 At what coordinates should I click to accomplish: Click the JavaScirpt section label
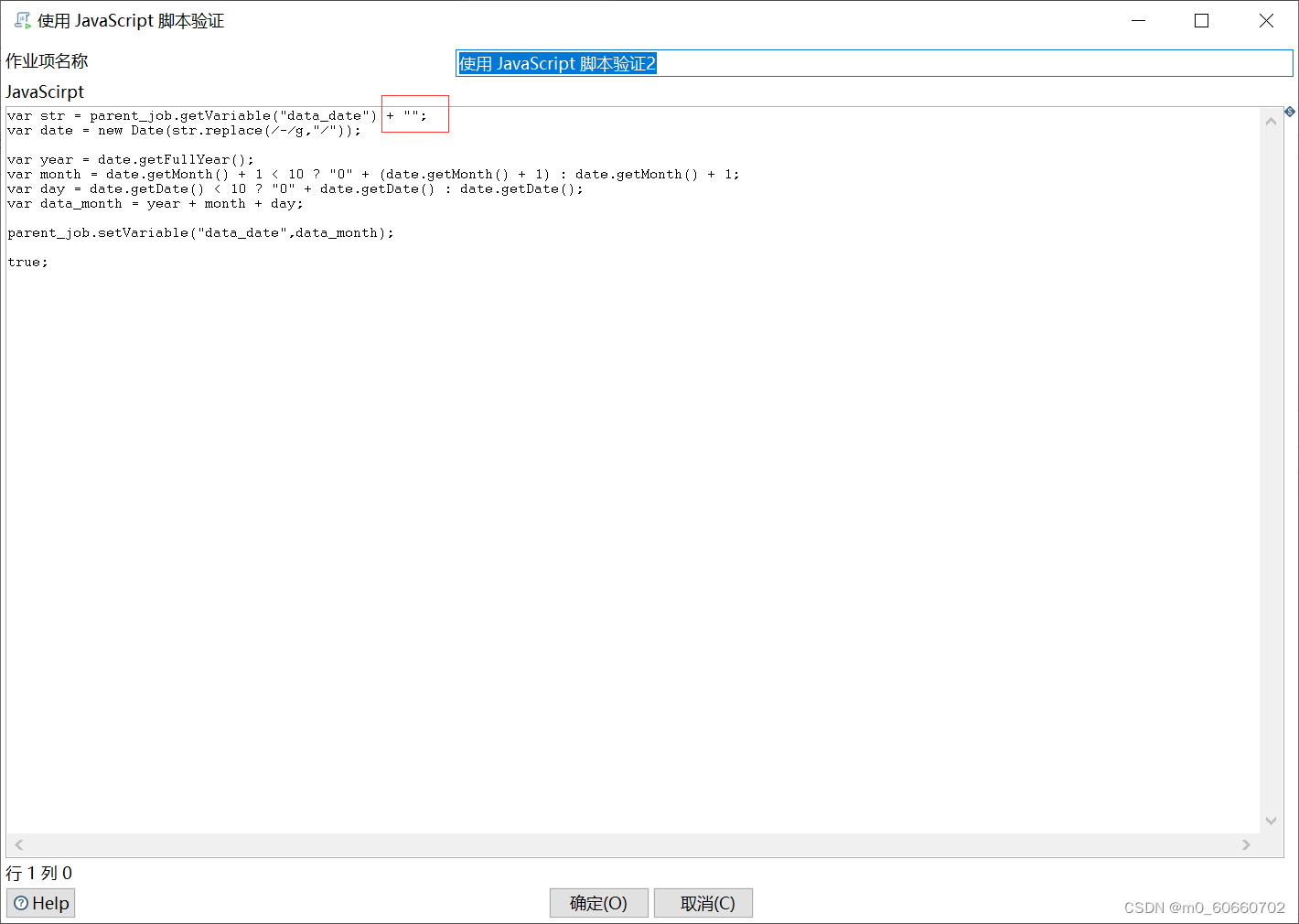point(45,91)
